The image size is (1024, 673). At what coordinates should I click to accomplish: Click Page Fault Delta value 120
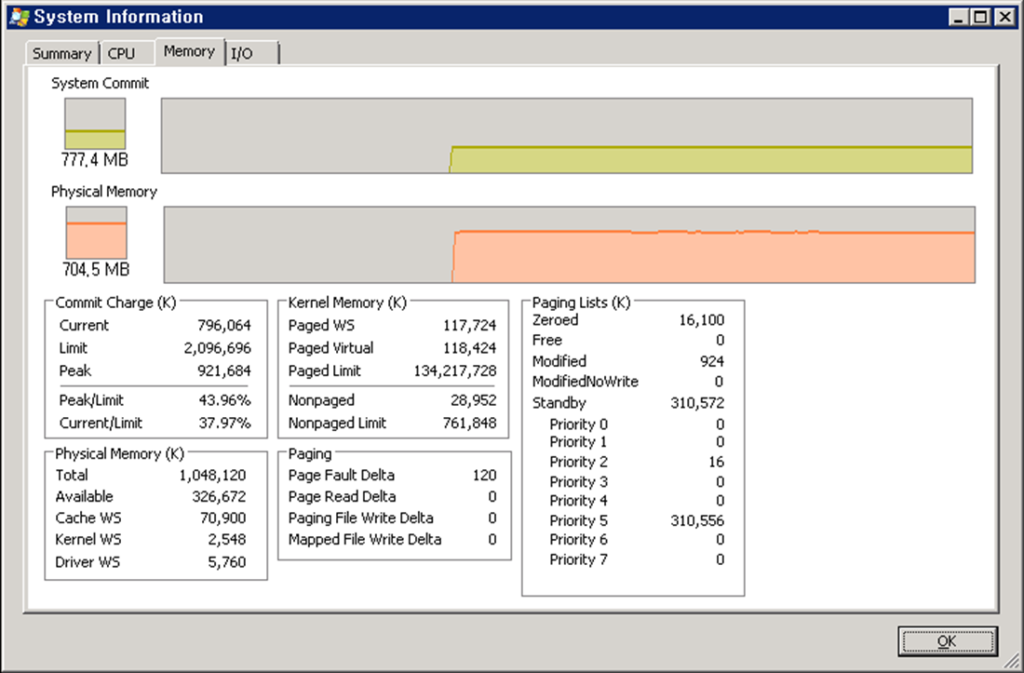coord(485,475)
